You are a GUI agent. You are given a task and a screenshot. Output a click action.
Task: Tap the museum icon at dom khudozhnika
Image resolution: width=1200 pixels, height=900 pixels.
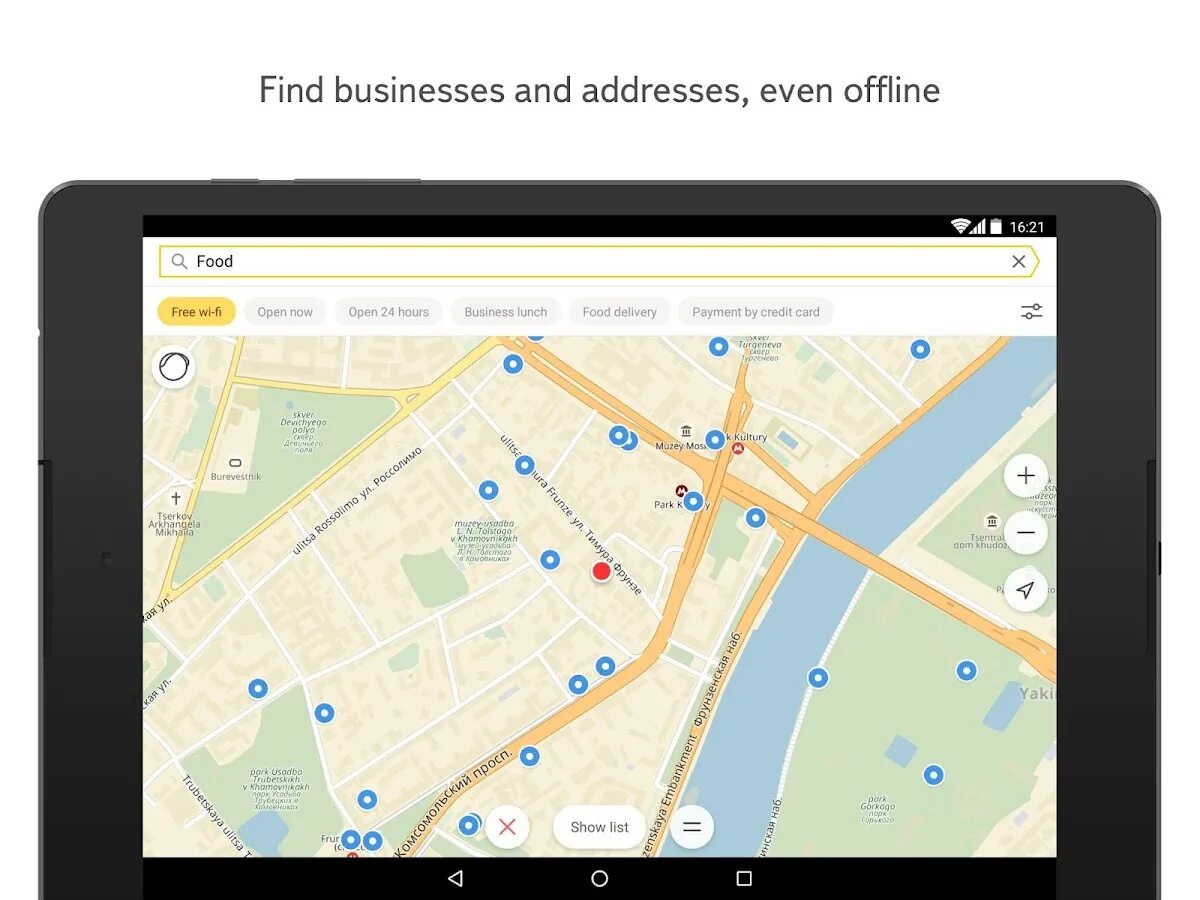992,521
